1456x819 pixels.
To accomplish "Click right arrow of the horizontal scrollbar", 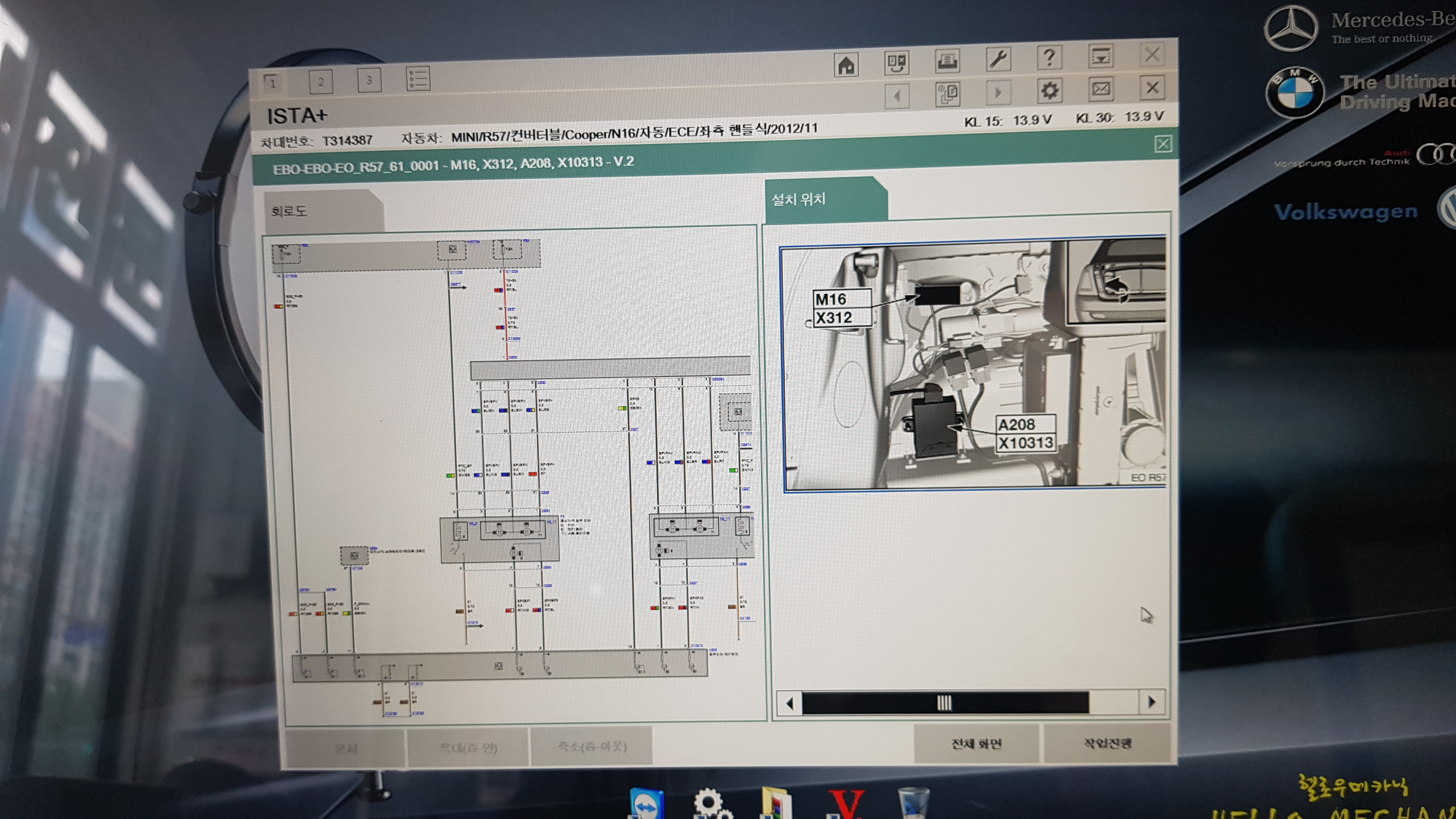I will click(1151, 702).
